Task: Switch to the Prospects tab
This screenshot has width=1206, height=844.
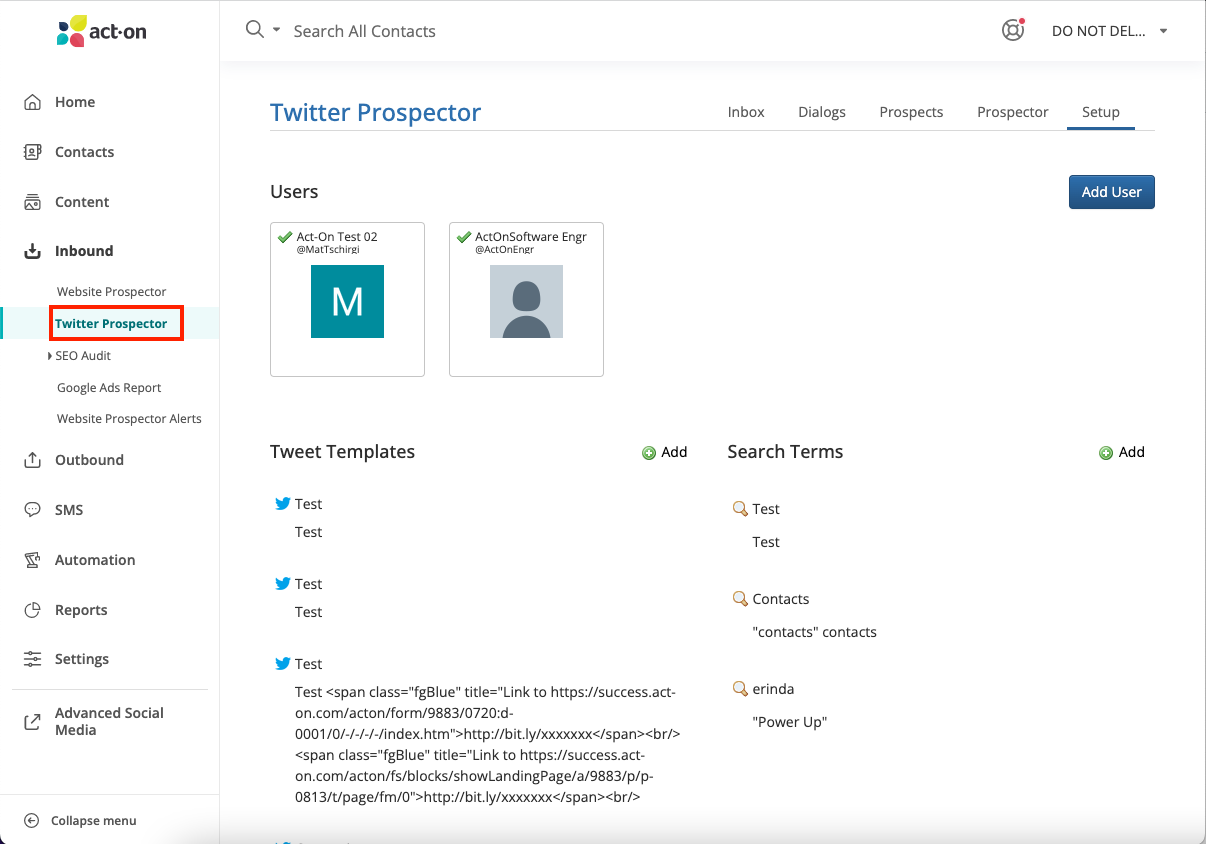Action: click(x=911, y=112)
